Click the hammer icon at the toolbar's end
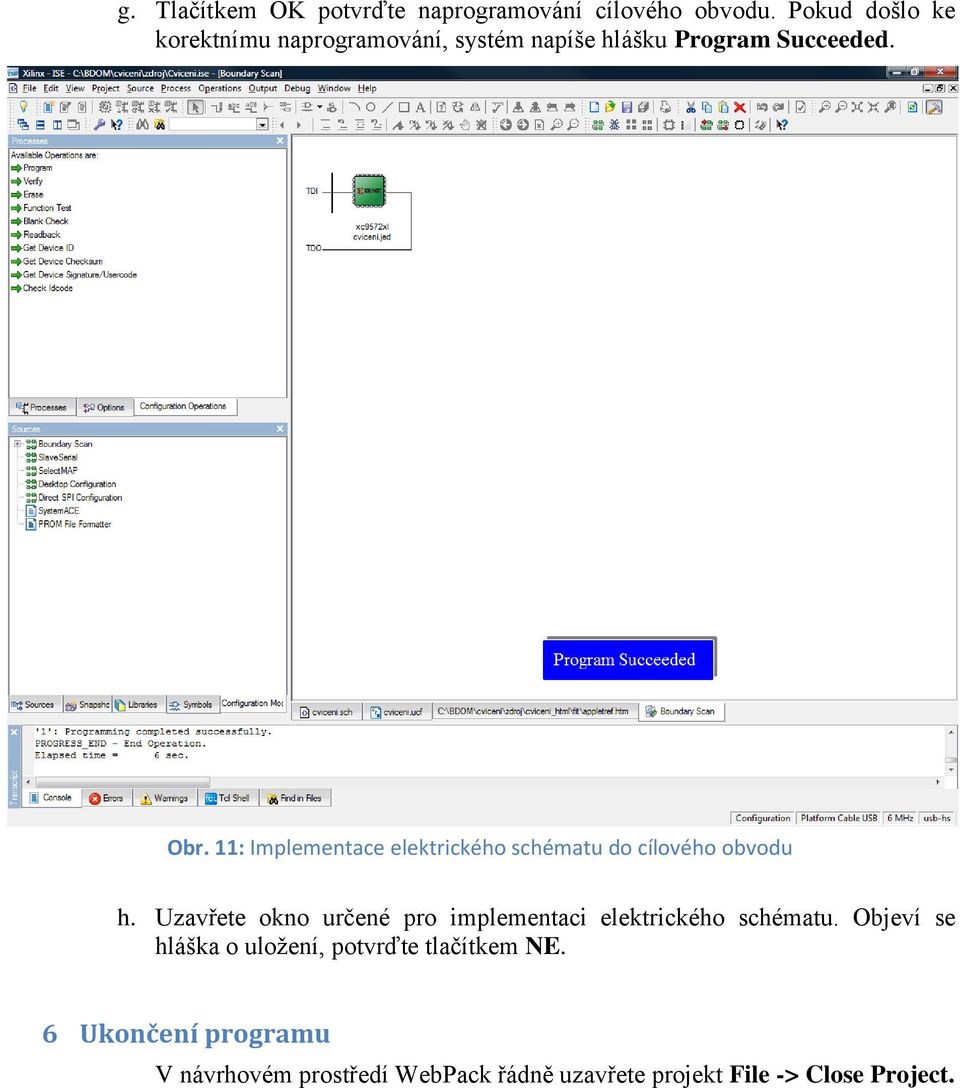Image resolution: width=960 pixels, height=1088 pixels. pos(934,107)
